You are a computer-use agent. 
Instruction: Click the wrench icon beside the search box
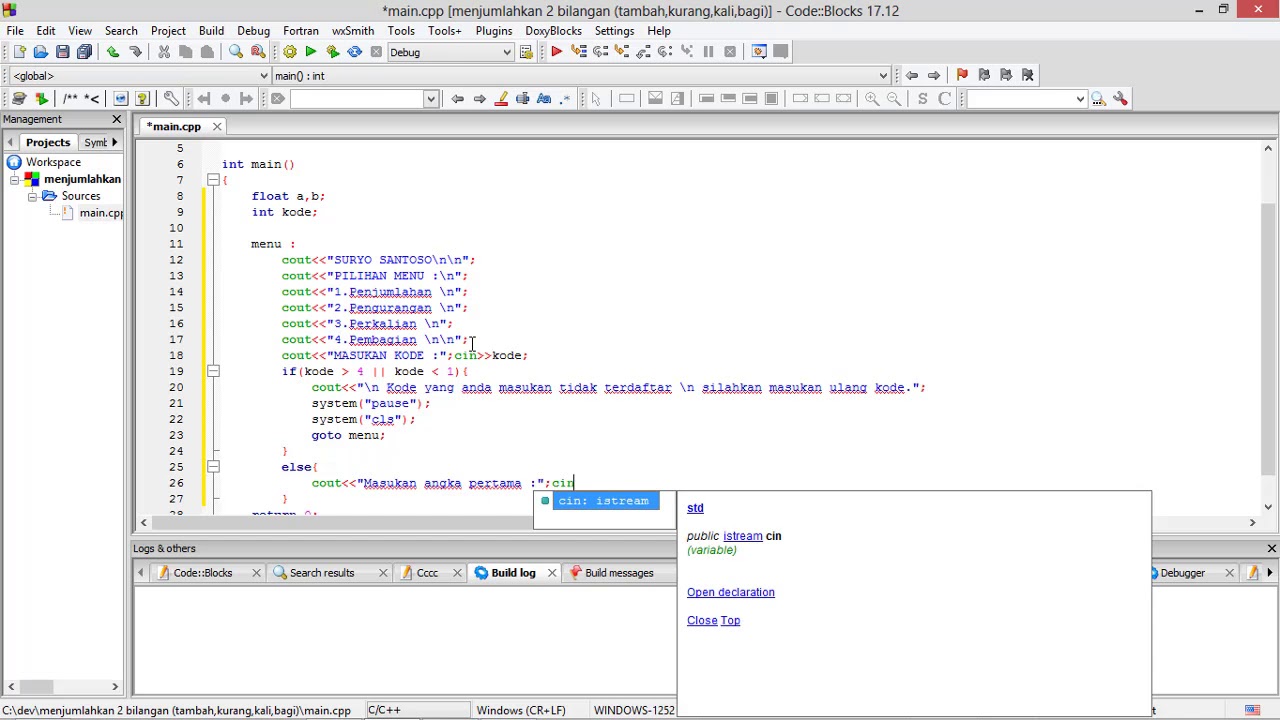point(1120,98)
